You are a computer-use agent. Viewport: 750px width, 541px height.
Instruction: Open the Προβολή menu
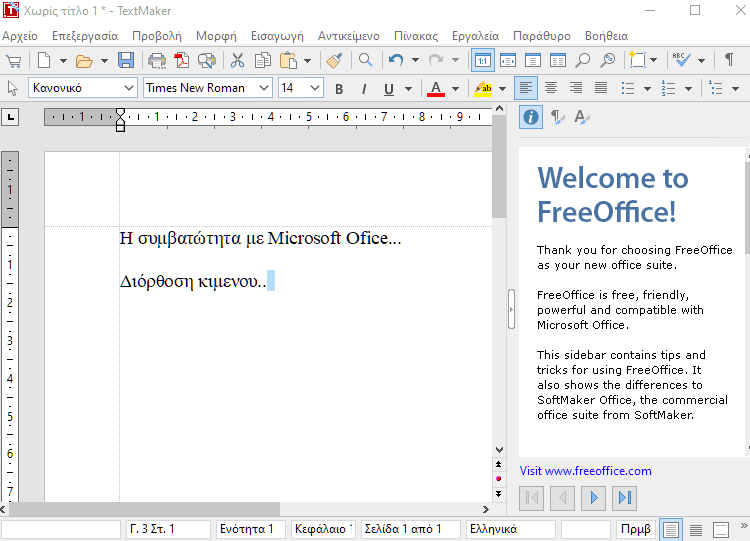[157, 36]
